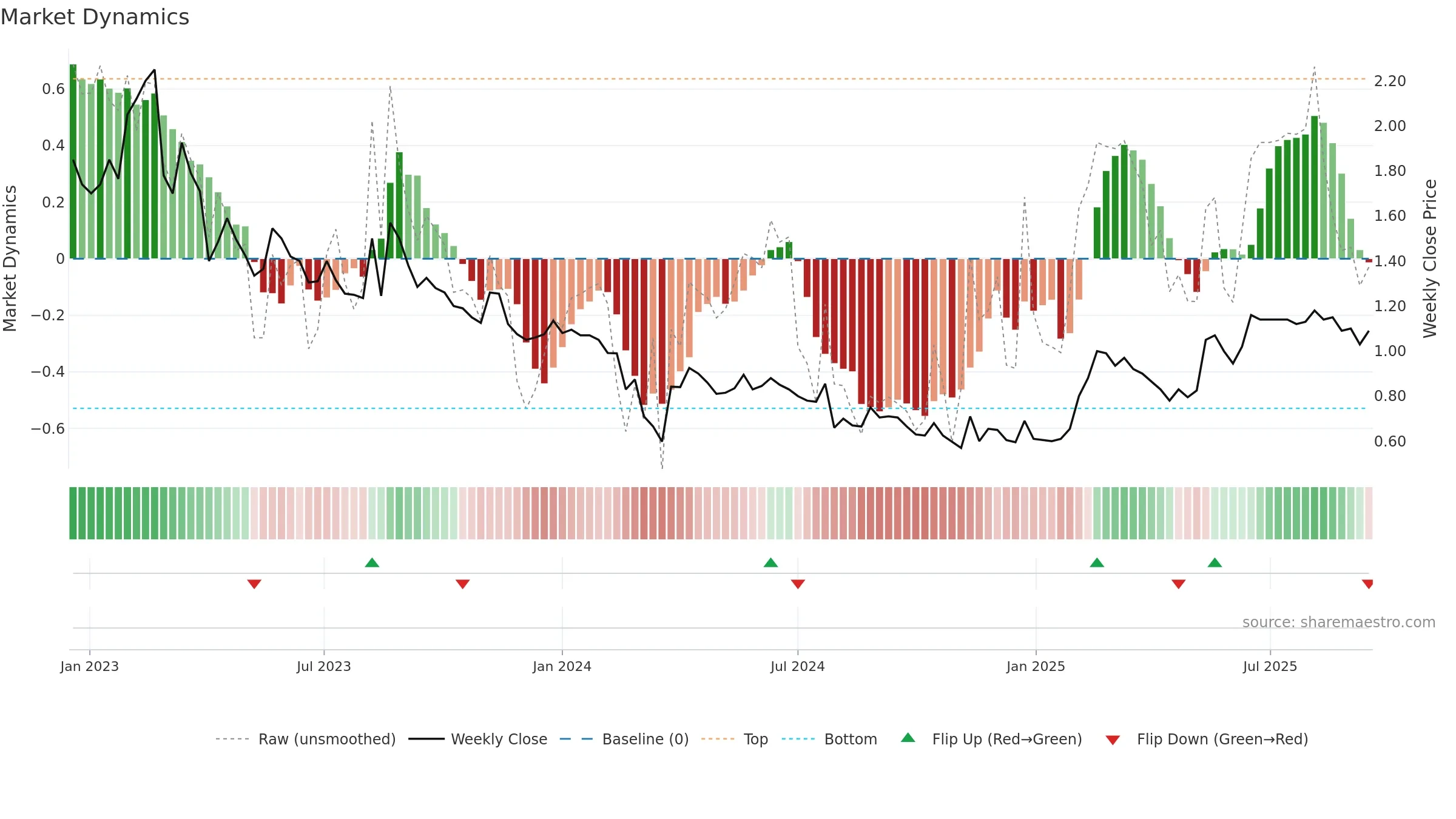Toggle the Top legend entry
The image size is (1456, 819).
click(734, 739)
